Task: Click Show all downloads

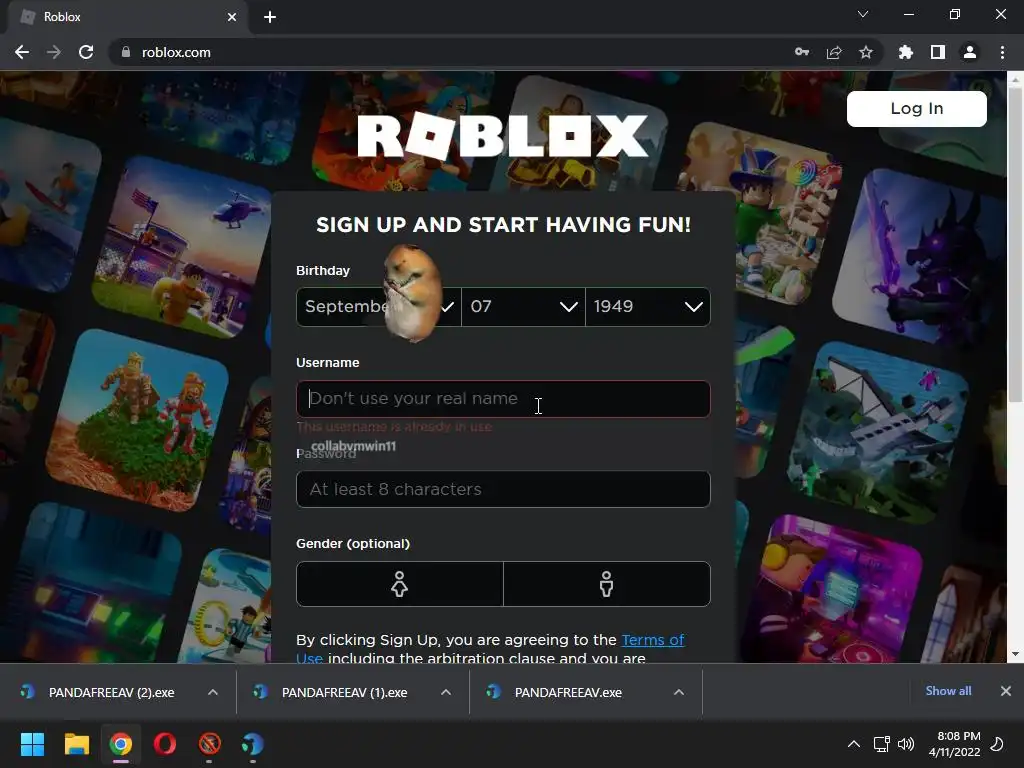Action: 948,691
